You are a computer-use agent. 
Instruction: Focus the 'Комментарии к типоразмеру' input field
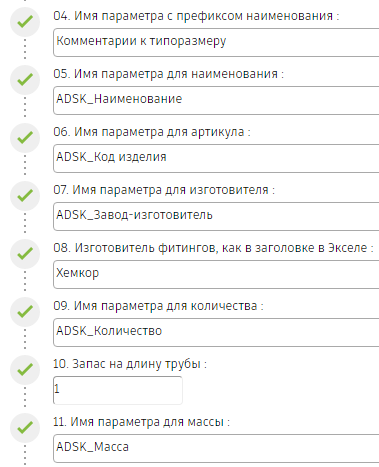point(216,42)
